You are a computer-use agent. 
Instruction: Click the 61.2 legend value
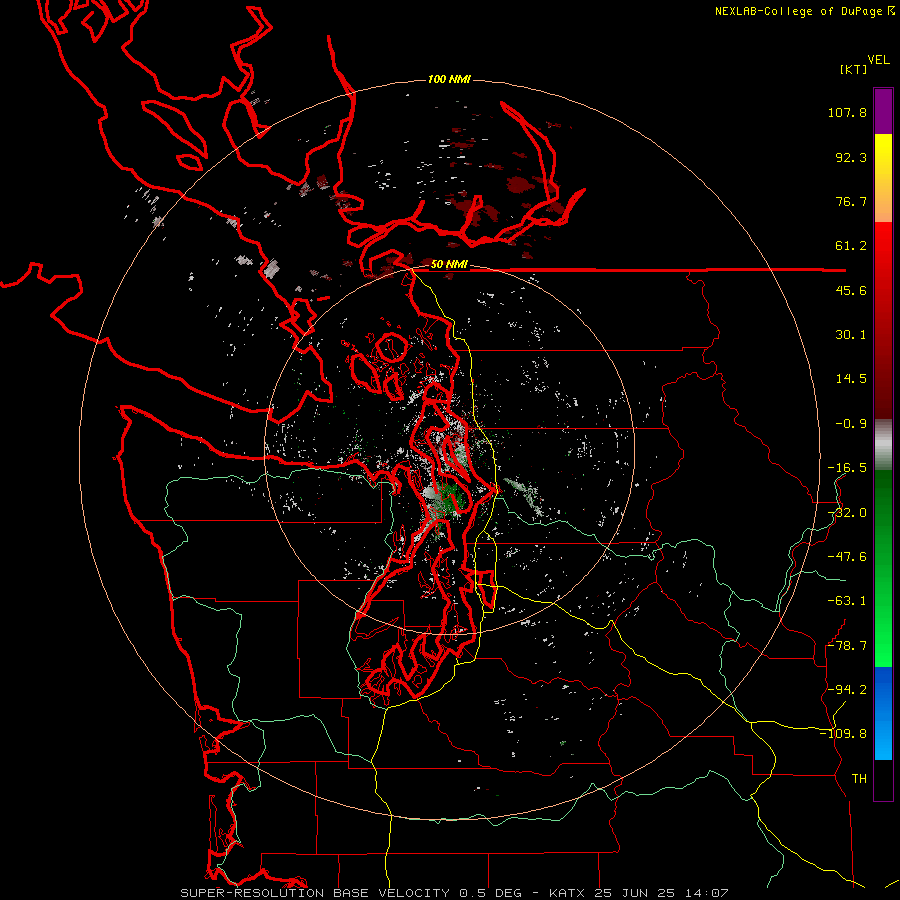[851, 246]
